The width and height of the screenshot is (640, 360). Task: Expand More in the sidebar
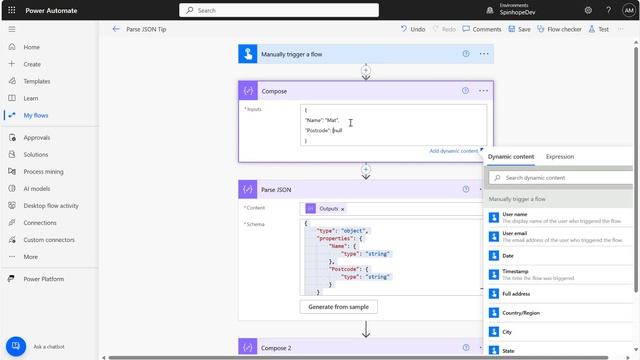tap(31, 257)
